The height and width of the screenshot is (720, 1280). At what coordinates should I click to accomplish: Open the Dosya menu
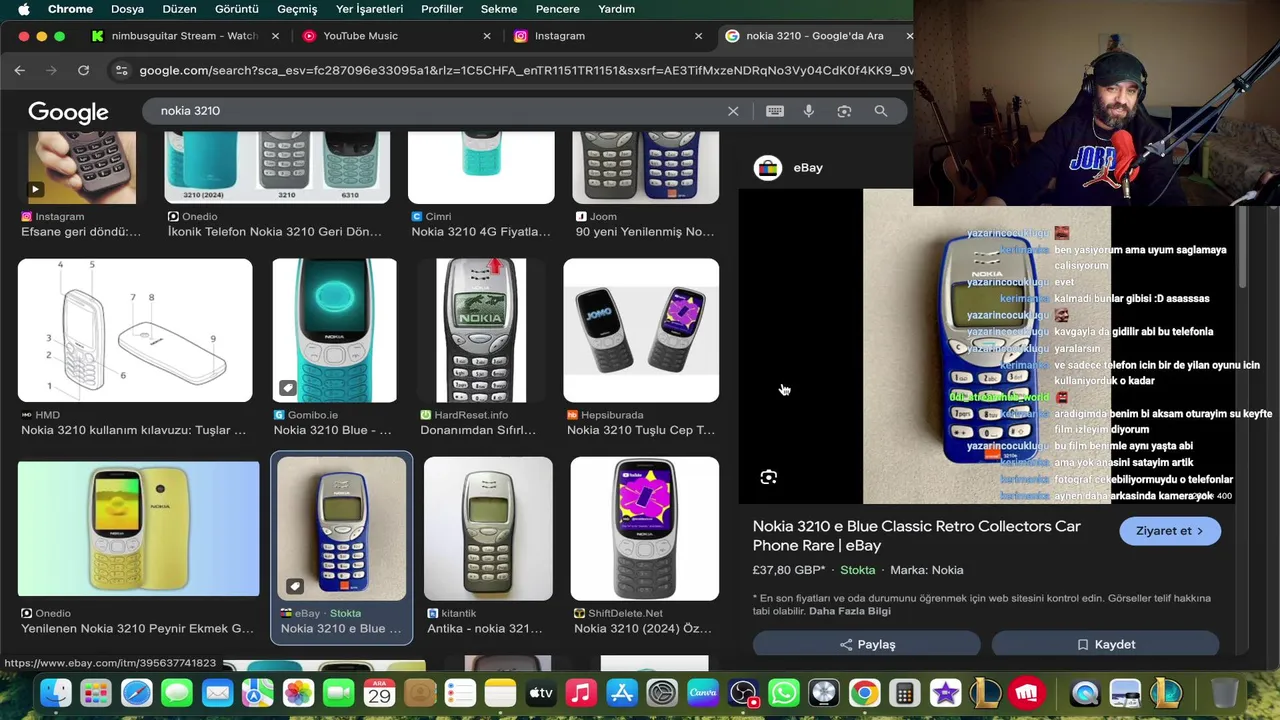[x=127, y=9]
